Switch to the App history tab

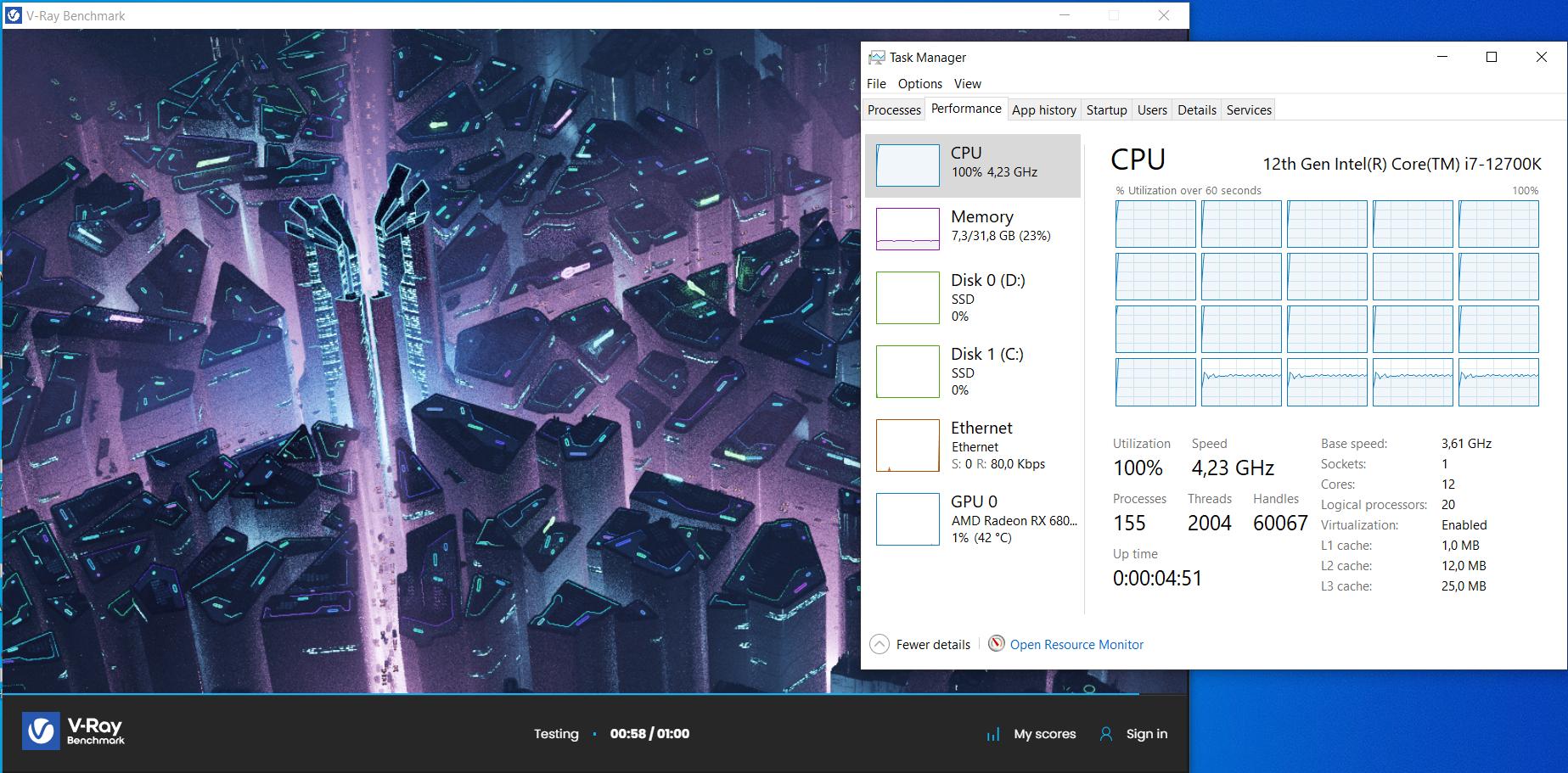pos(1044,110)
